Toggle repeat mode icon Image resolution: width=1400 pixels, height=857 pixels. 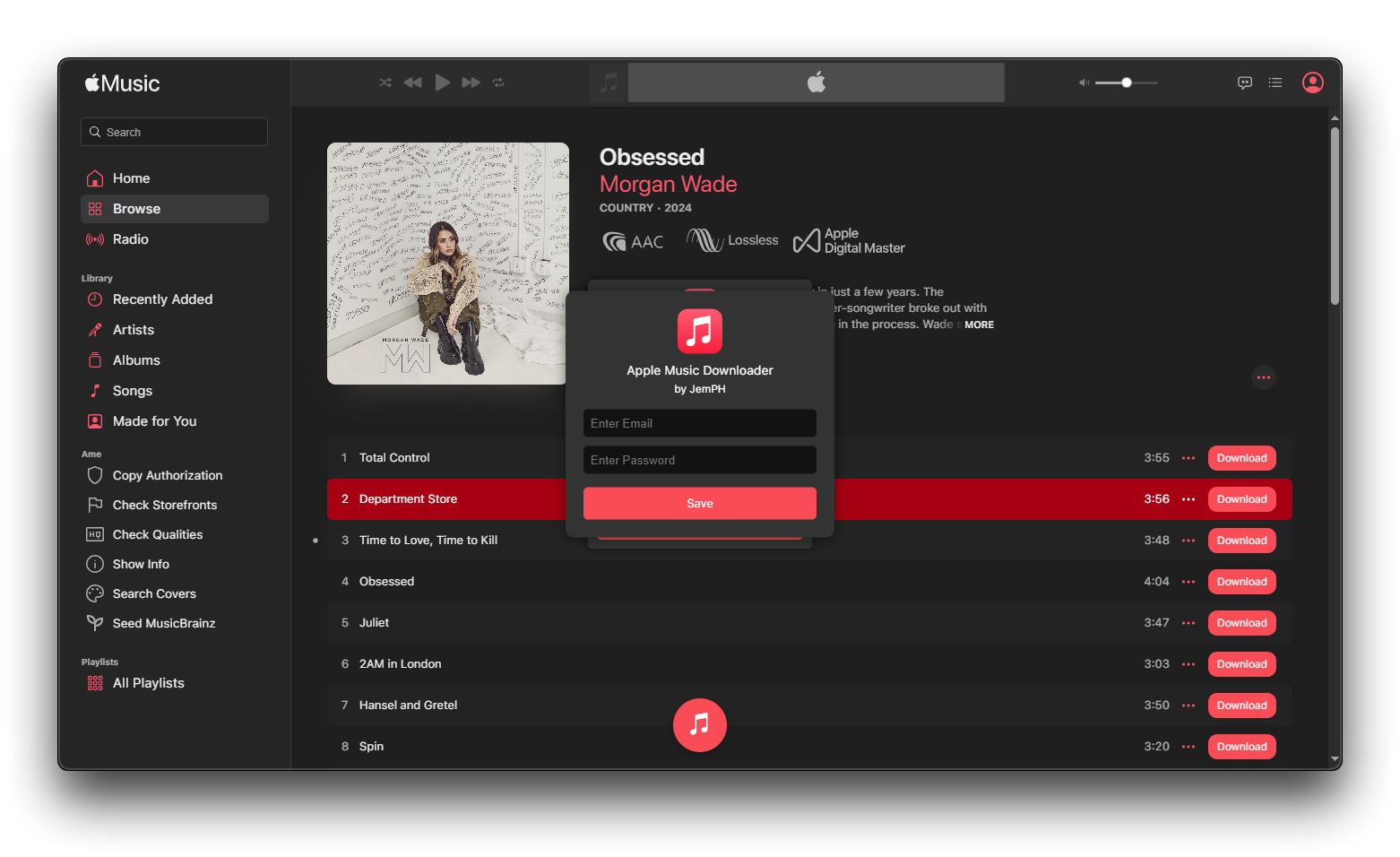click(498, 82)
